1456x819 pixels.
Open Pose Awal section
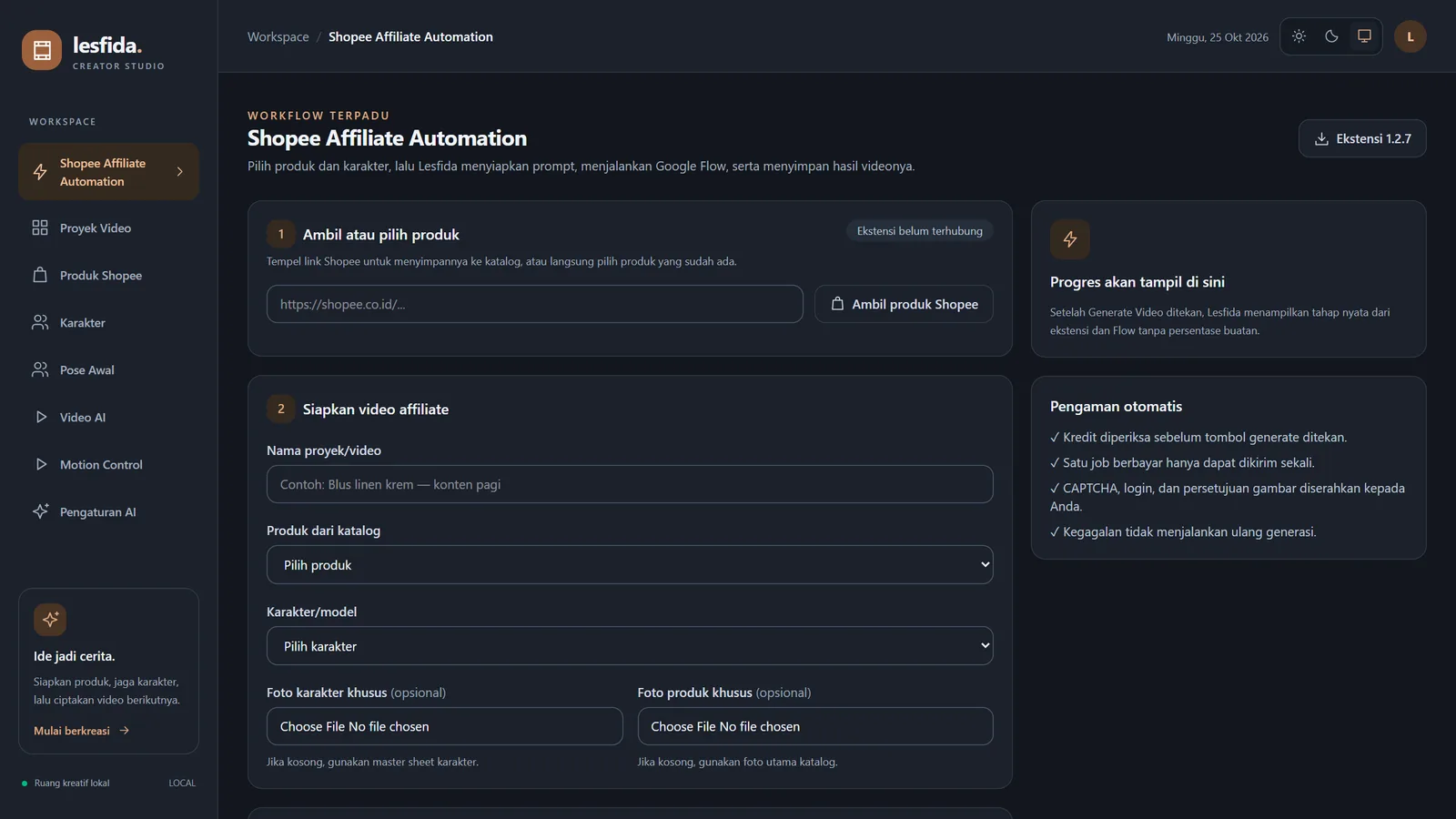[x=108, y=369]
